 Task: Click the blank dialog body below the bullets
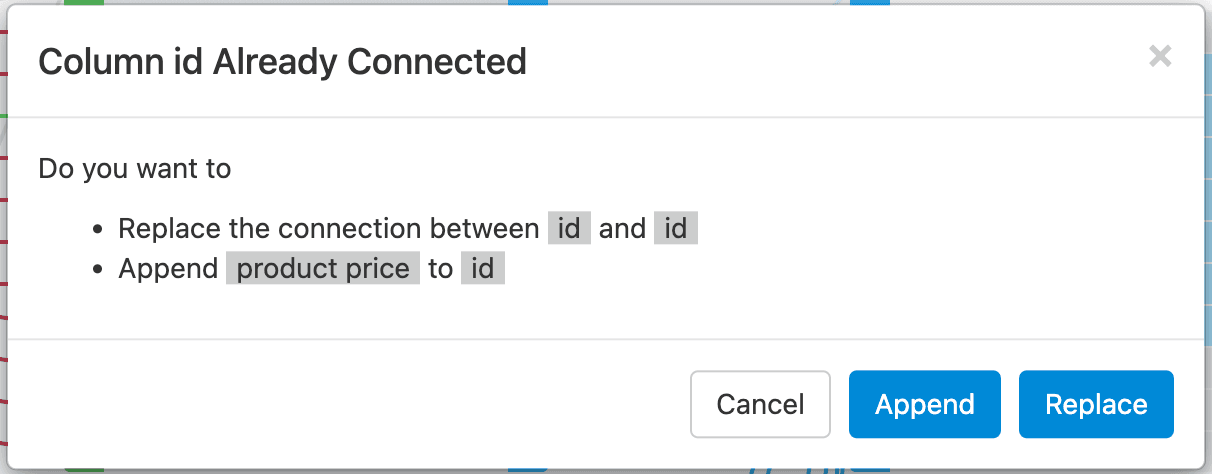[600, 312]
